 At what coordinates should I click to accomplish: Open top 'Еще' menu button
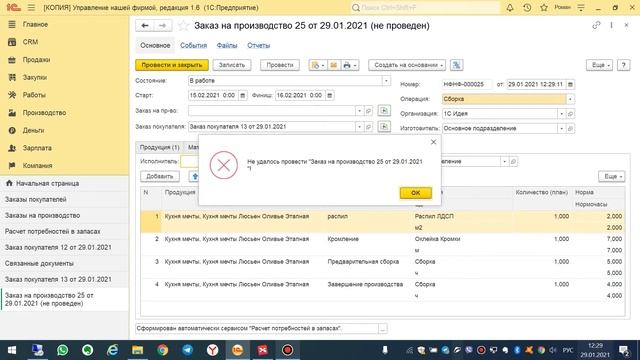(x=600, y=65)
